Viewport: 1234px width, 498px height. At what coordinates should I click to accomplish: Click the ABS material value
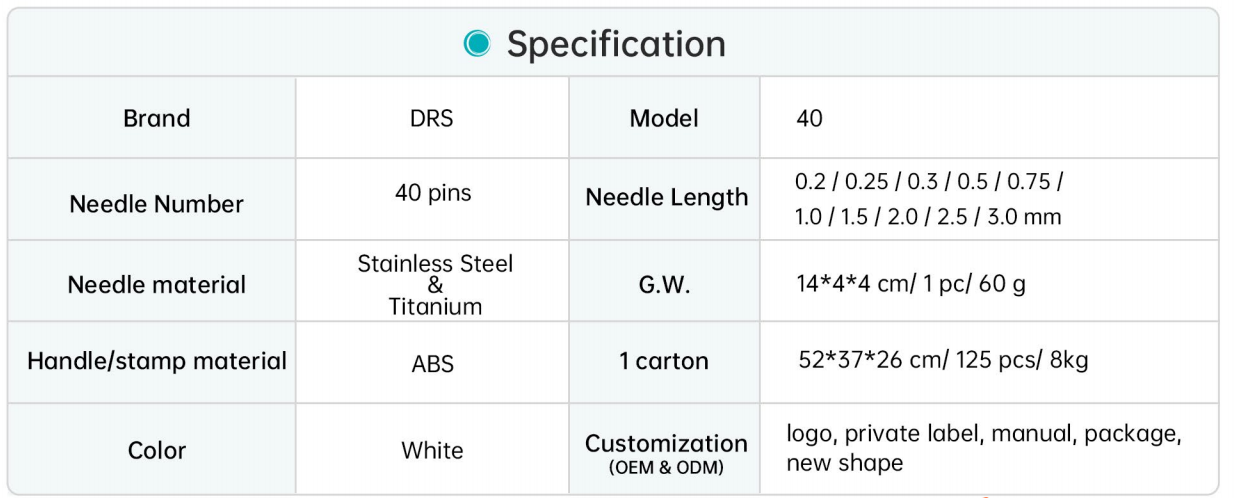point(432,364)
